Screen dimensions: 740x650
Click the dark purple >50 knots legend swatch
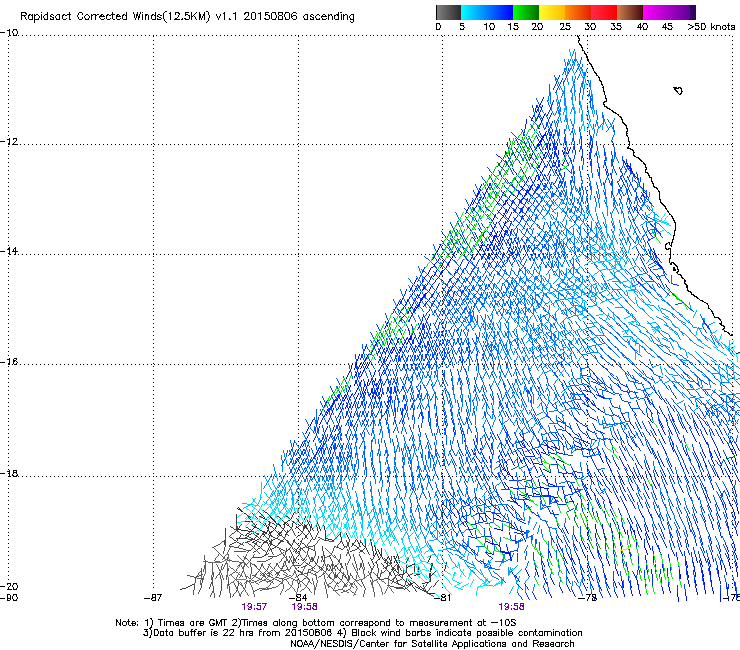[x=692, y=12]
